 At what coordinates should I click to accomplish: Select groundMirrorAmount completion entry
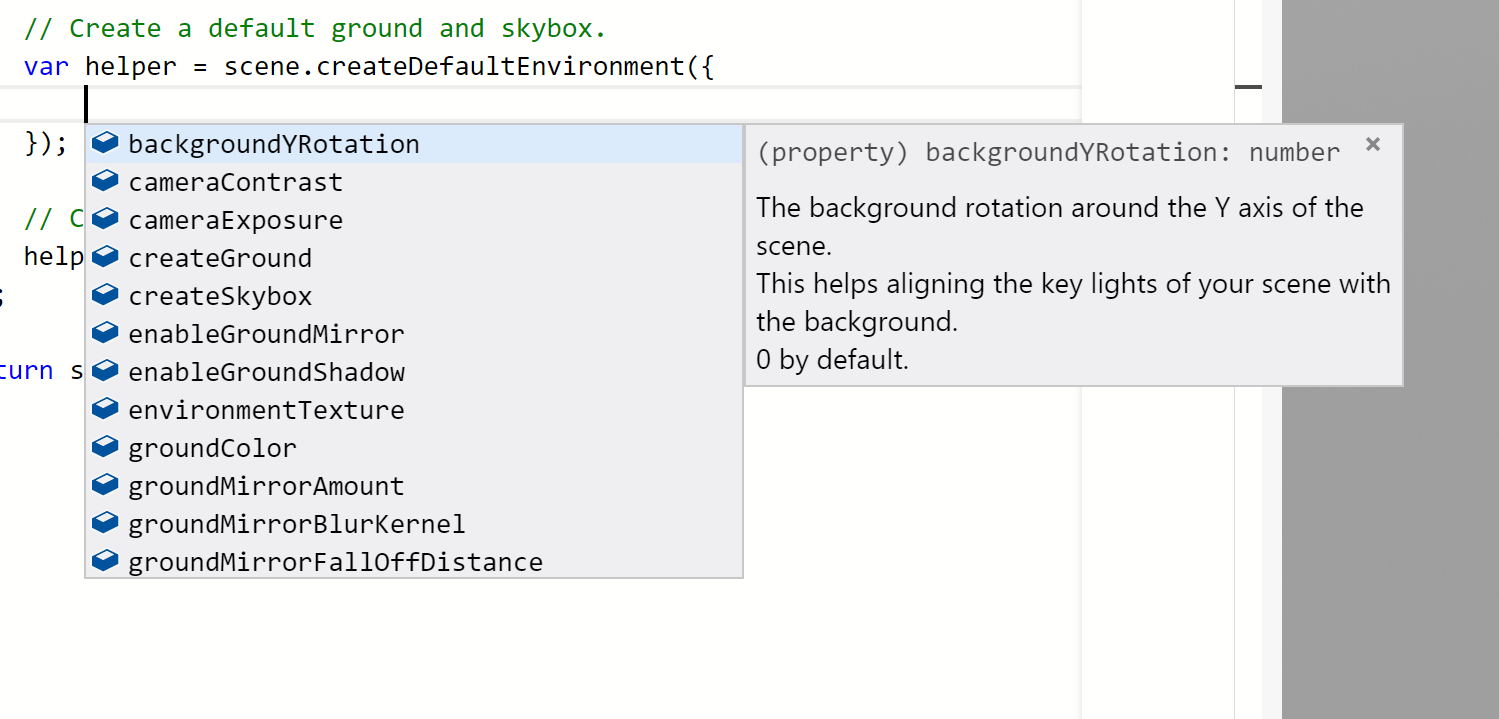coord(414,486)
